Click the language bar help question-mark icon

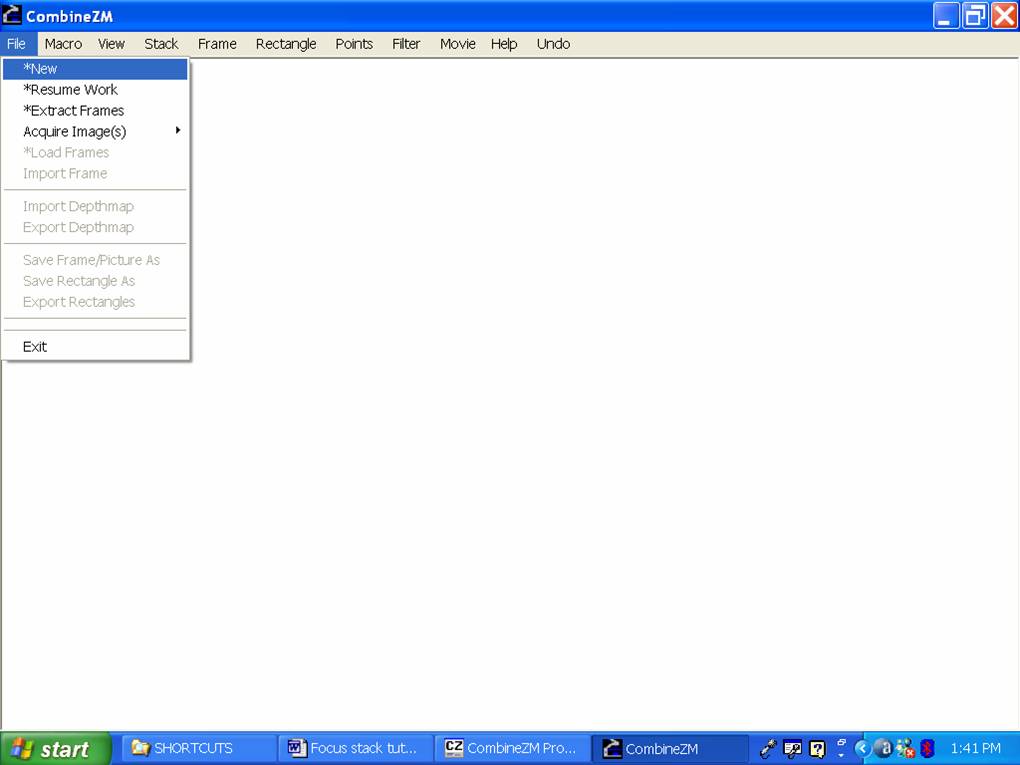pos(817,749)
